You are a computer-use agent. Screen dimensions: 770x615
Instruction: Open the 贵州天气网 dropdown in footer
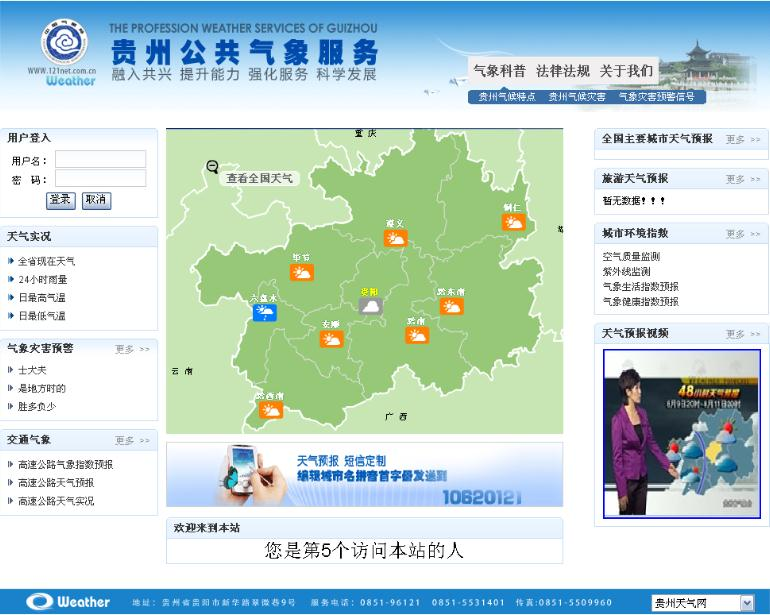point(703,603)
